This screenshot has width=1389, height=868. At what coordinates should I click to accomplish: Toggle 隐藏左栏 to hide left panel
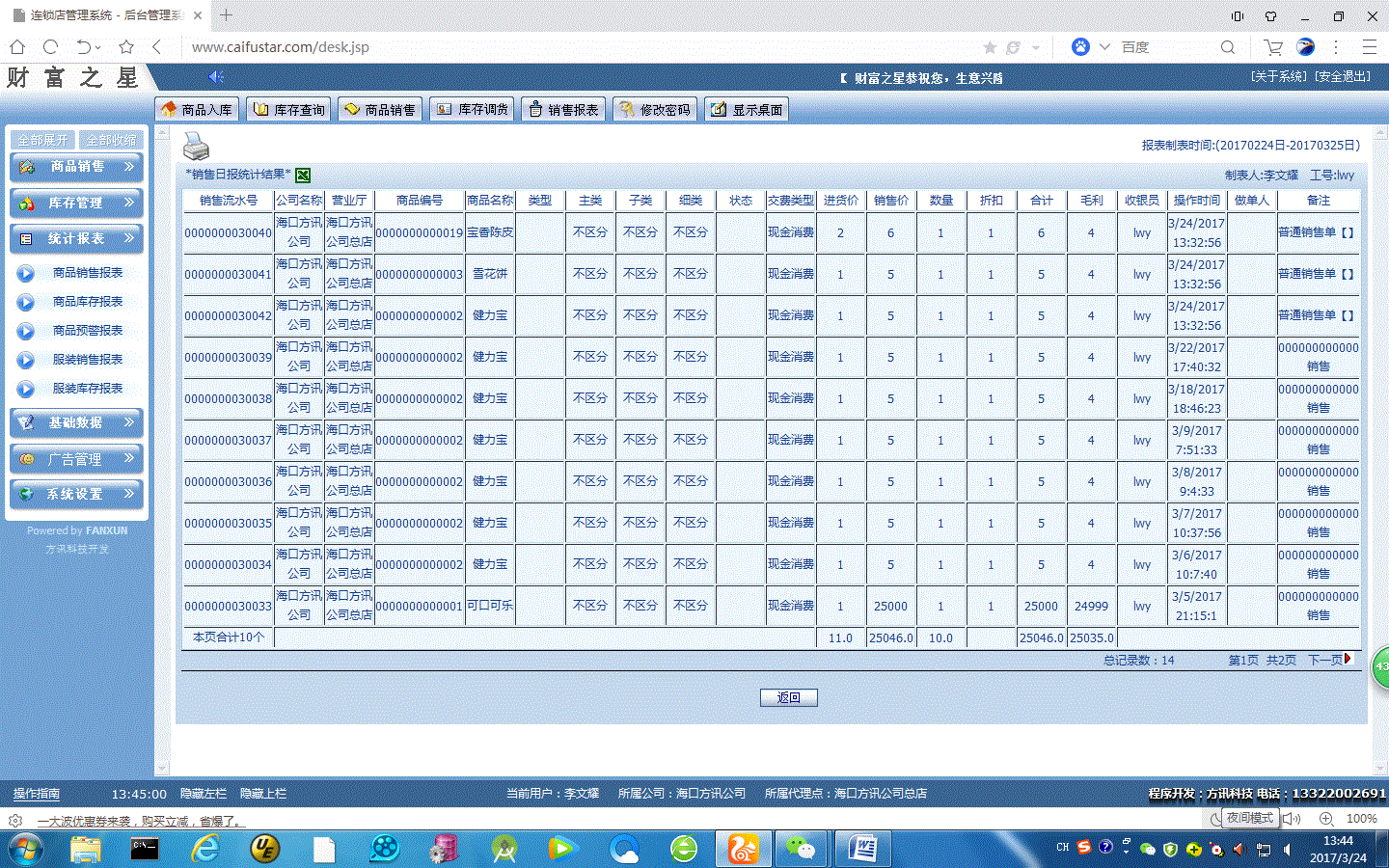pos(204,794)
